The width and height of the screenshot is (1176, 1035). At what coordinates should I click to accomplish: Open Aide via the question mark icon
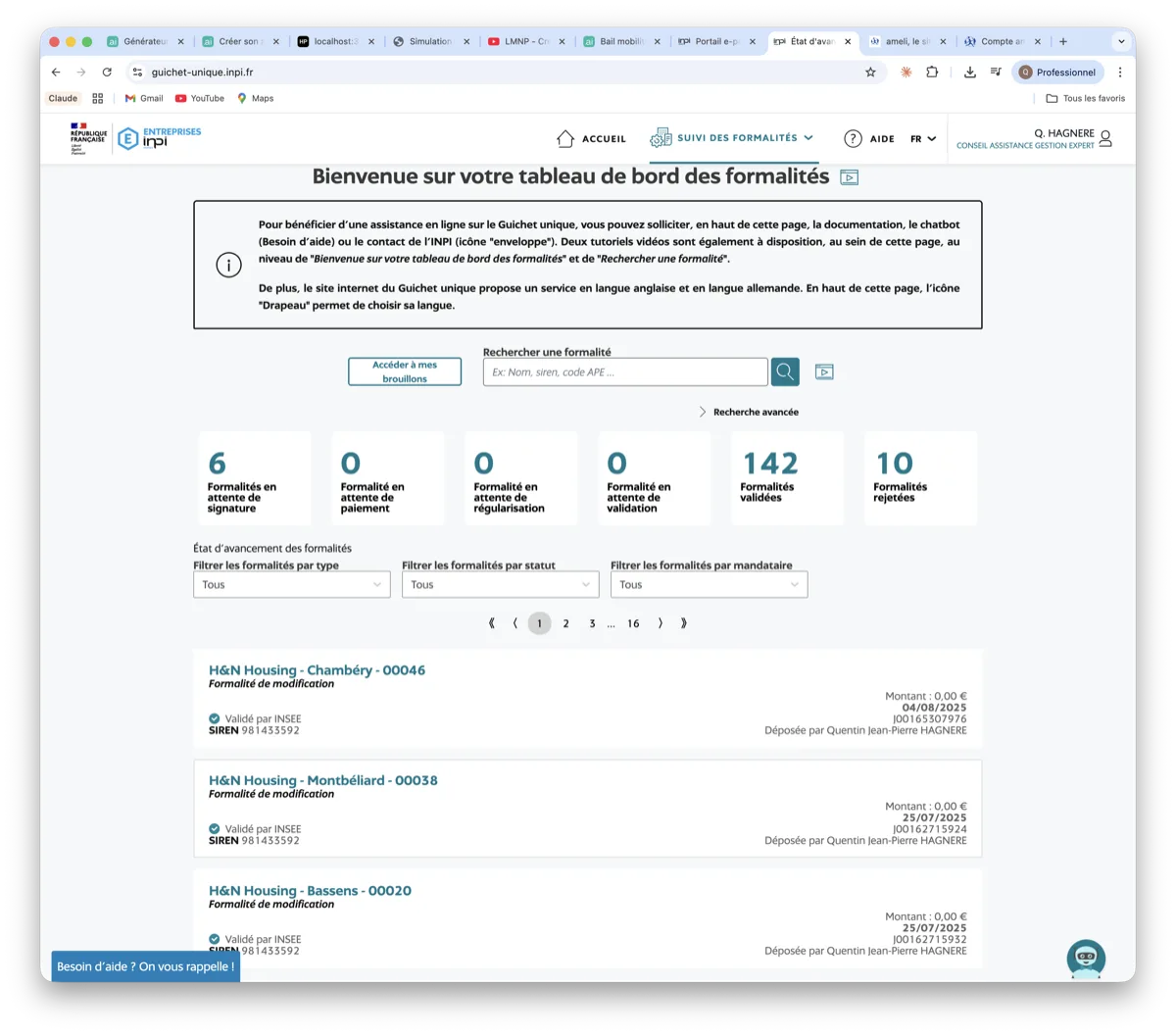point(853,138)
